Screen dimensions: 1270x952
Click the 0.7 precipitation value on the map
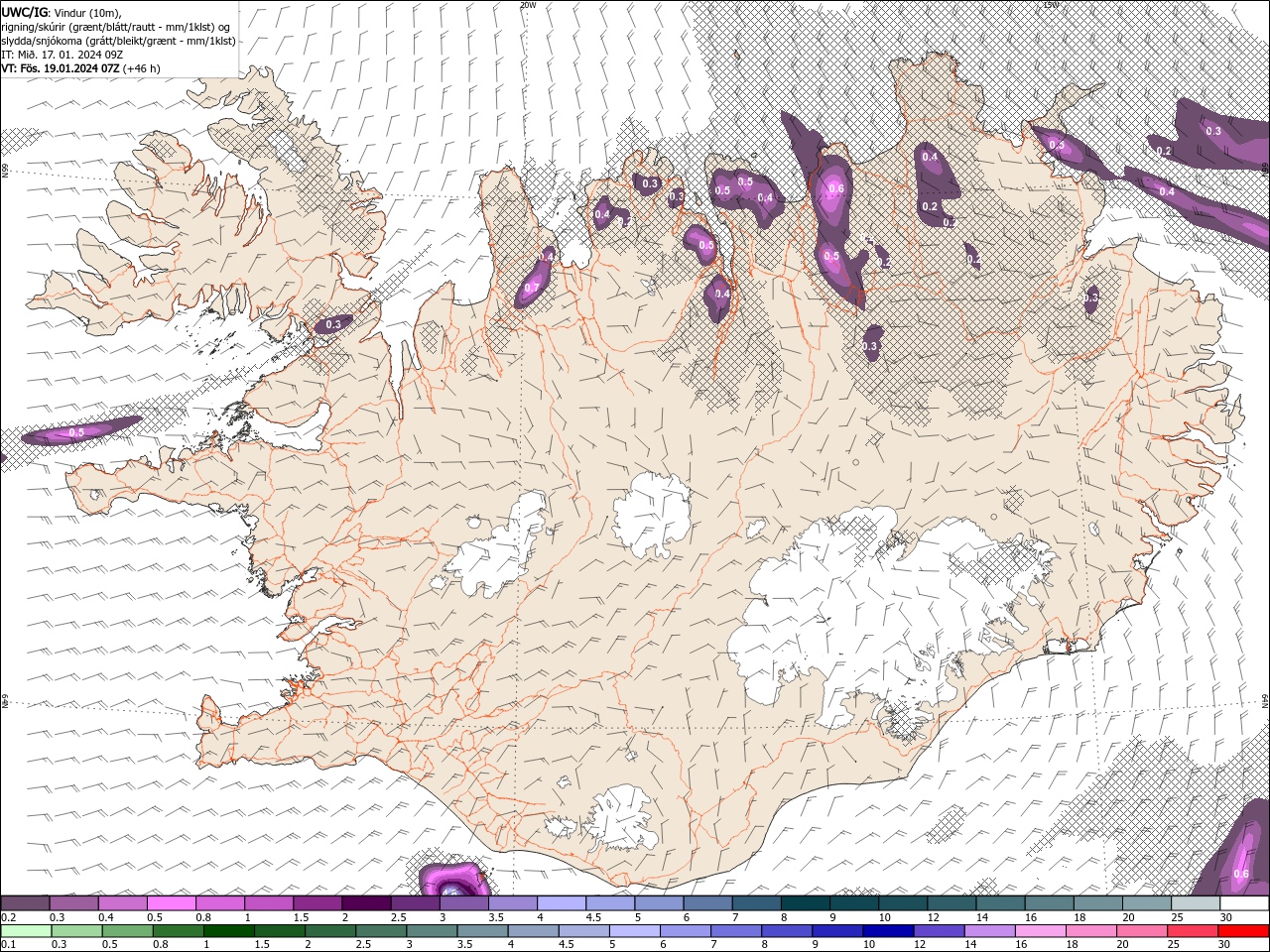click(531, 288)
